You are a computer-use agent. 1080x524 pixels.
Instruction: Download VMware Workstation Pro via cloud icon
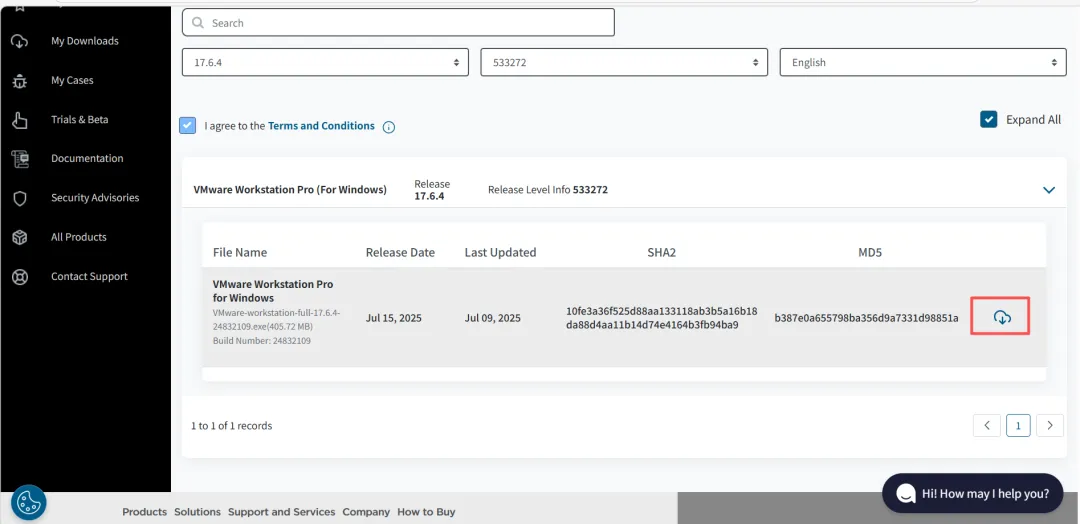coord(1002,317)
